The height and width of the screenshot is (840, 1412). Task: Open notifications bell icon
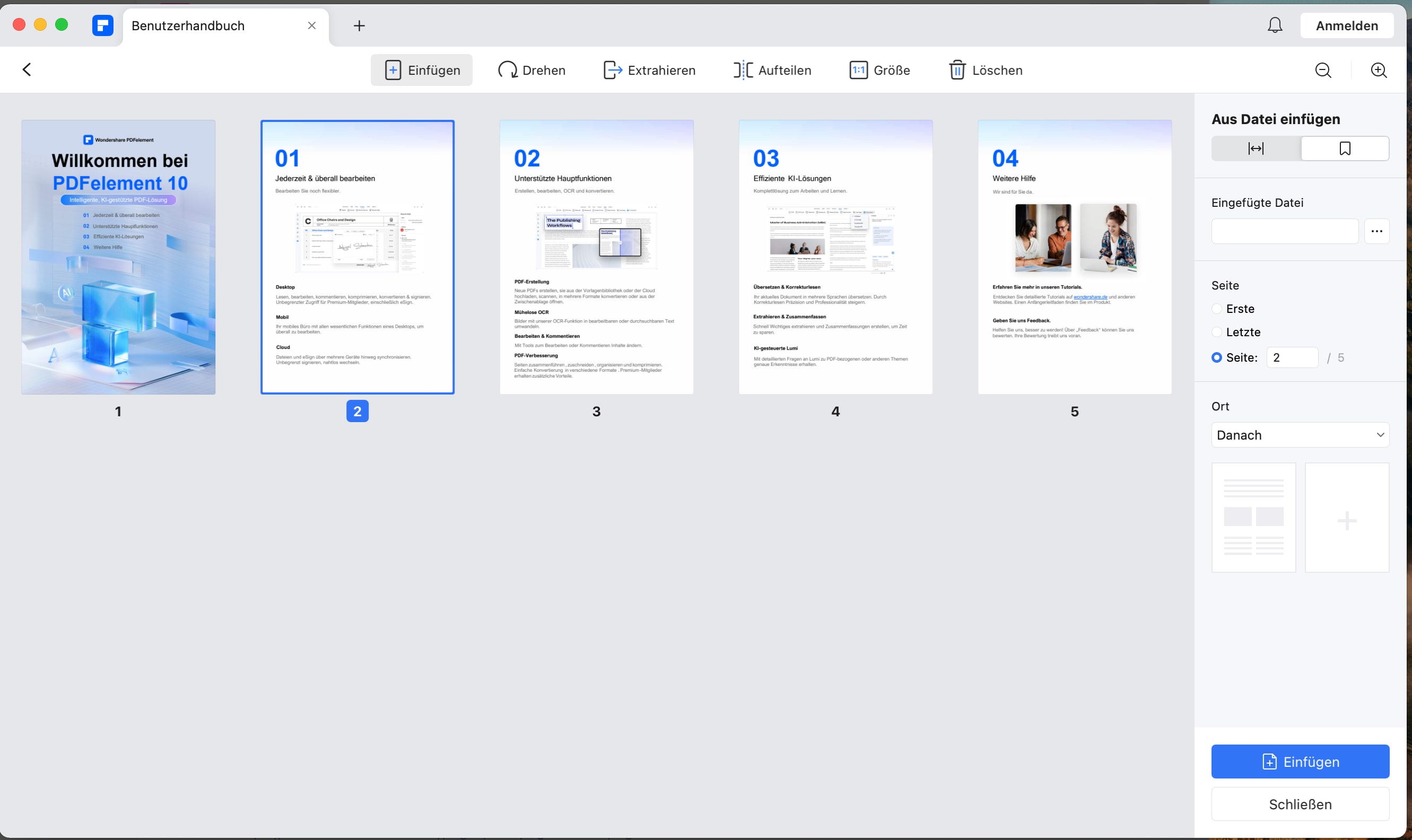coord(1275,25)
